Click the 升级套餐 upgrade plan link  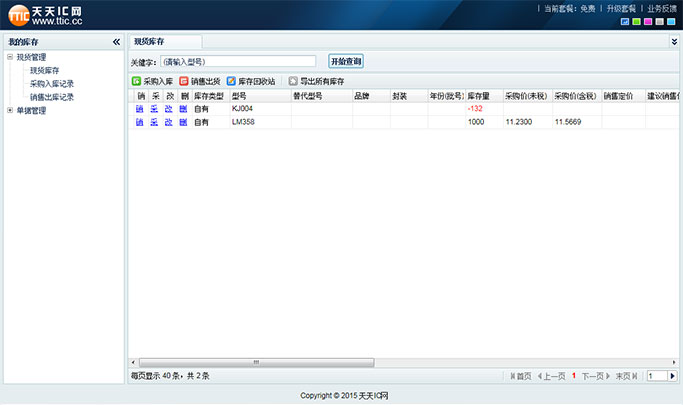tap(621, 8)
